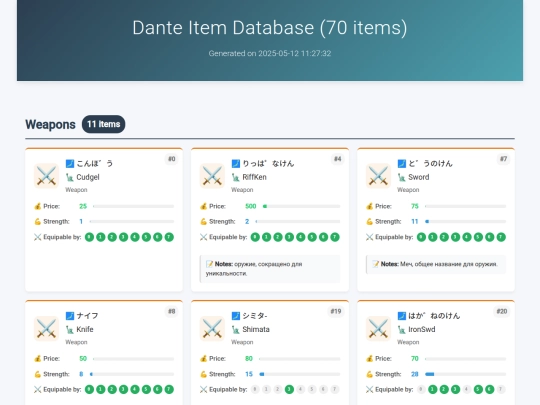540x405 pixels.
Task: Click the memo Notes icon on Sword card
Action: coord(375,264)
